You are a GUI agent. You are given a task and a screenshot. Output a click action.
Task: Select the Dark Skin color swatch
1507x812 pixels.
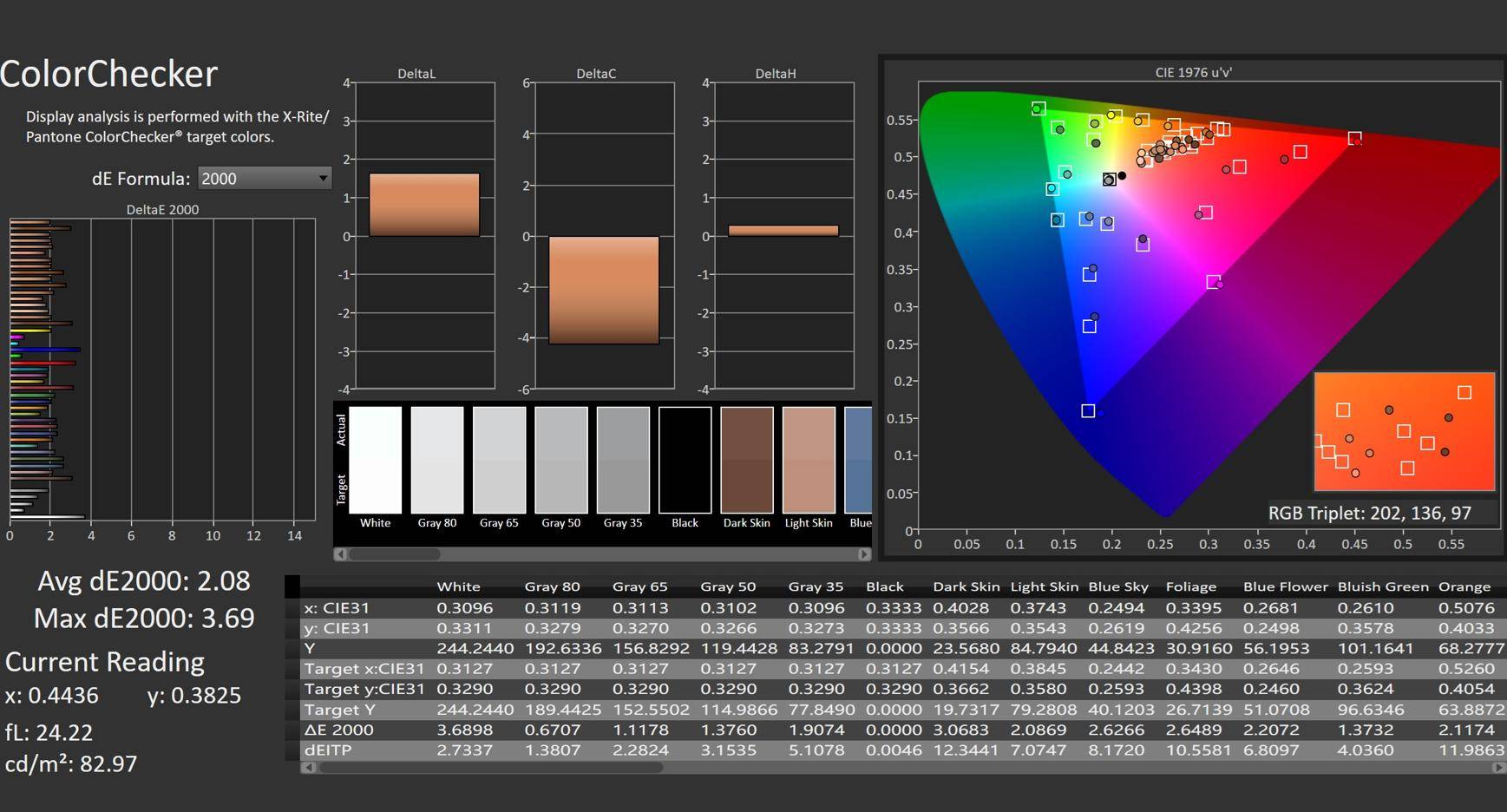(747, 460)
